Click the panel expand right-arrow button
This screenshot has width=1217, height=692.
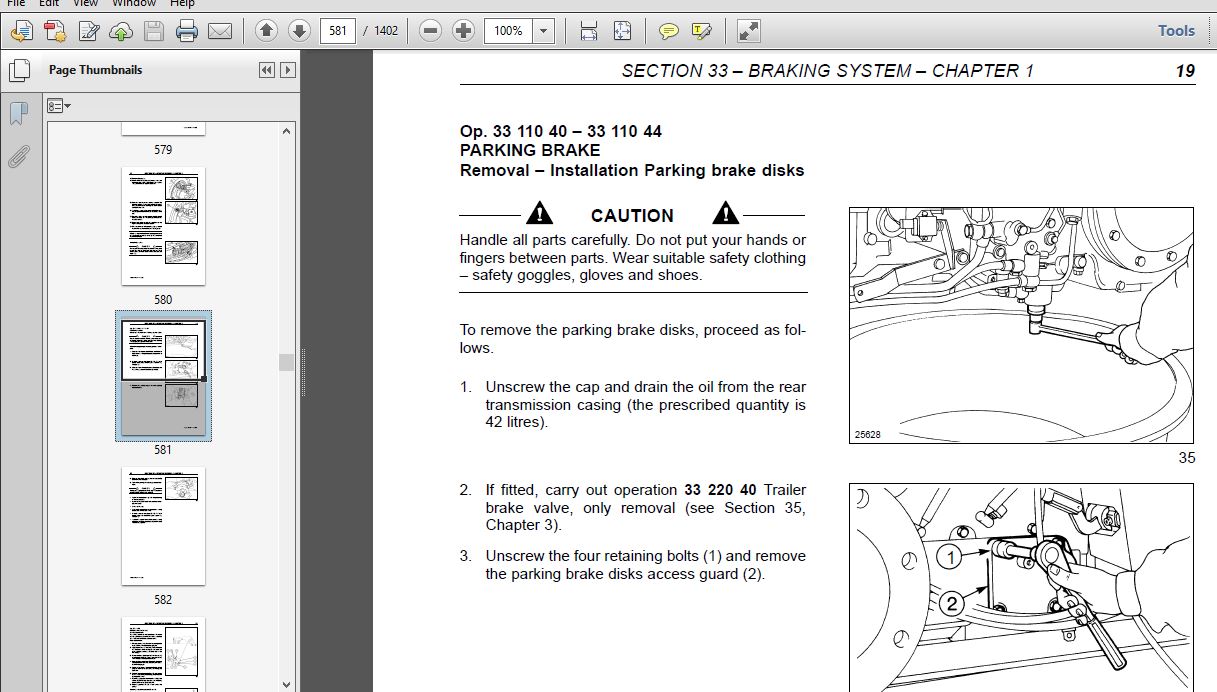pyautogui.click(x=288, y=70)
